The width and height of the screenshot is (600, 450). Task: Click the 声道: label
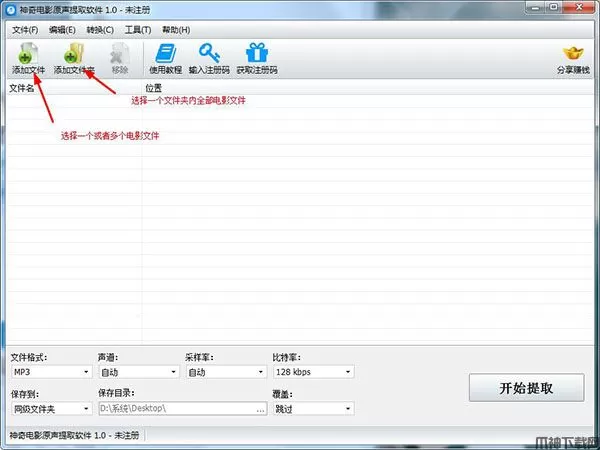[108, 357]
